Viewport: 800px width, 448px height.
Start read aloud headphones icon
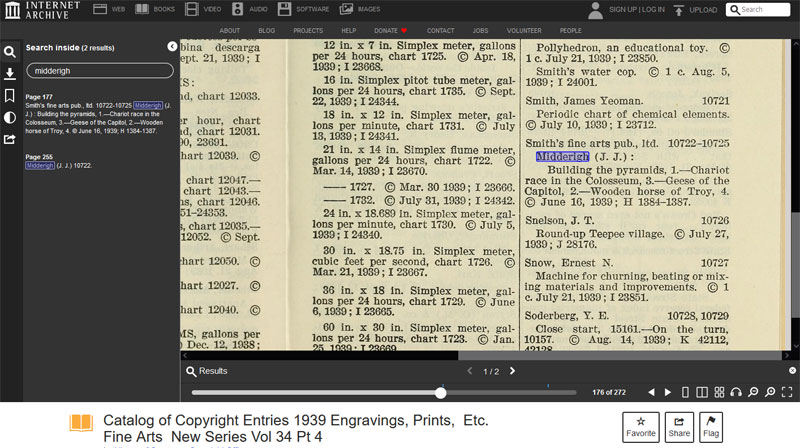(736, 392)
